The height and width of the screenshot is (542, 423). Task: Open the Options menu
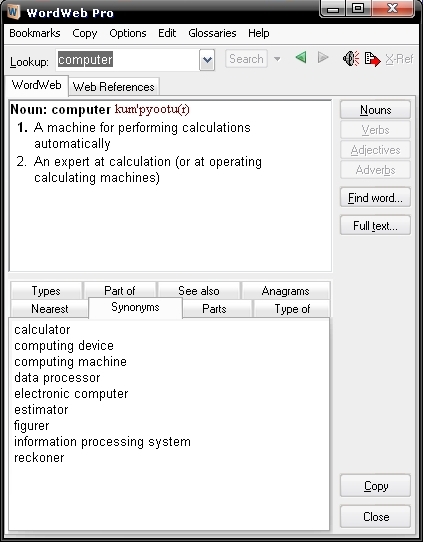128,33
